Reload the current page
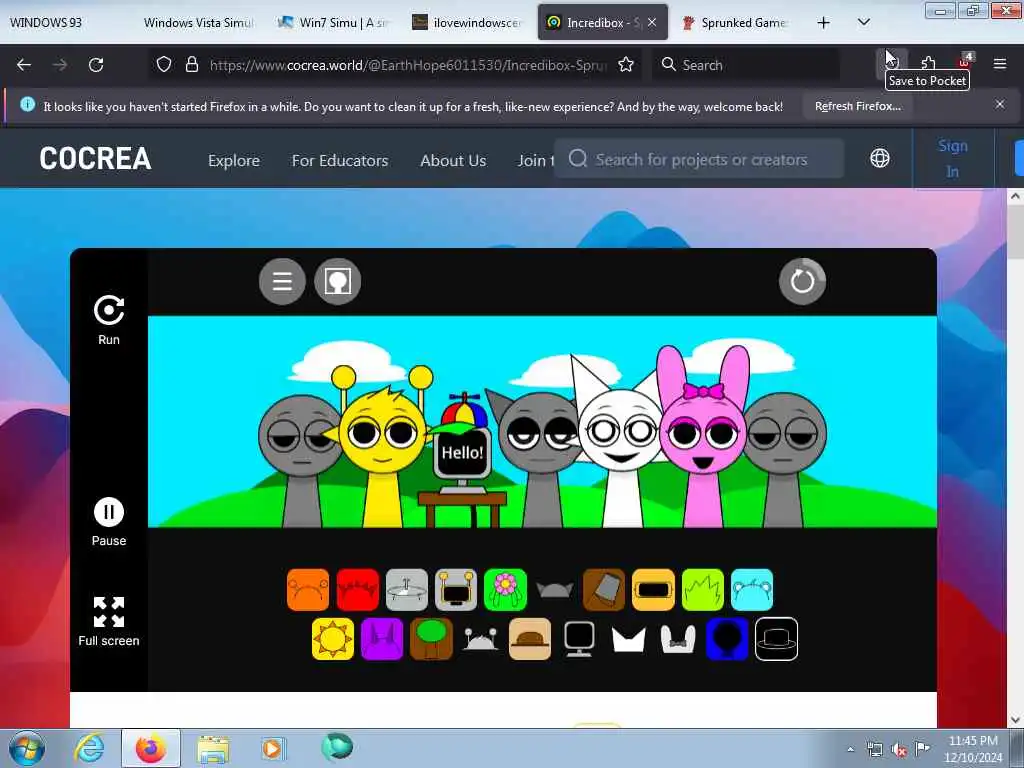This screenshot has height=768, width=1024. click(x=96, y=65)
